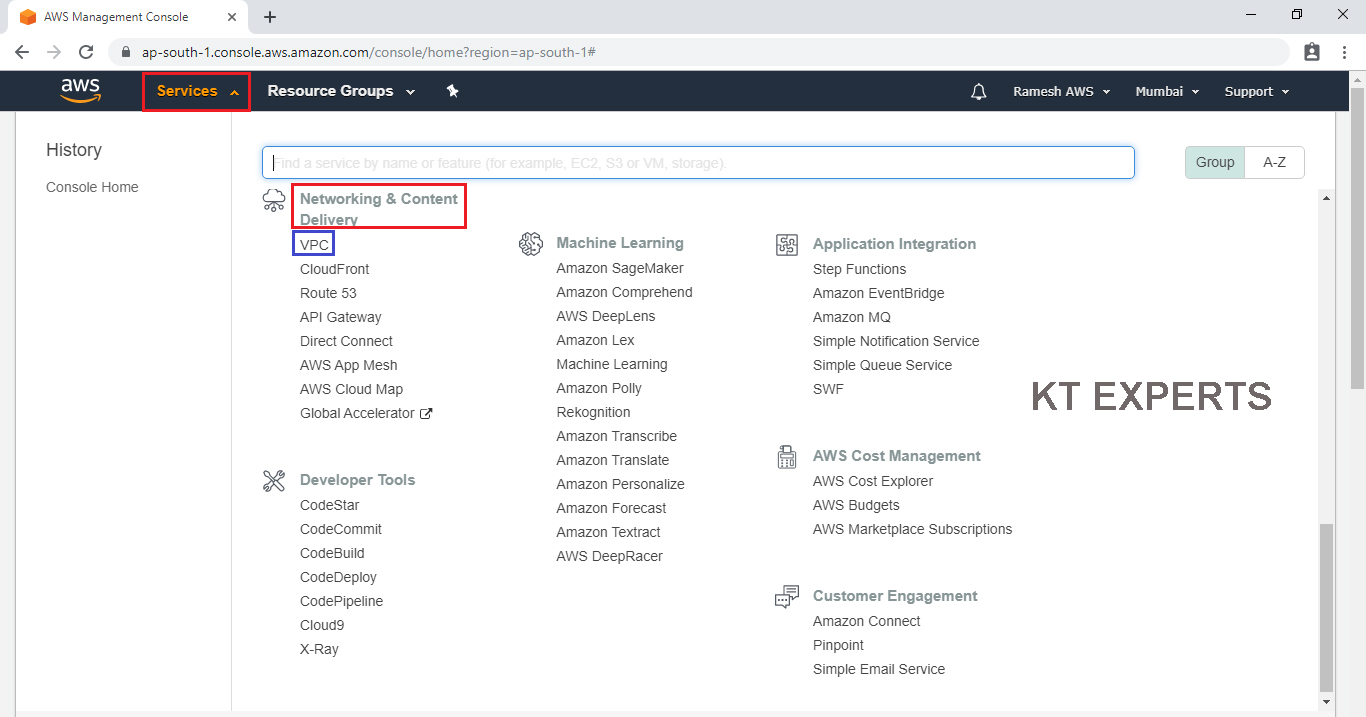This screenshot has height=717, width=1366.
Task: Open Simple Queue Service
Action: tap(882, 365)
